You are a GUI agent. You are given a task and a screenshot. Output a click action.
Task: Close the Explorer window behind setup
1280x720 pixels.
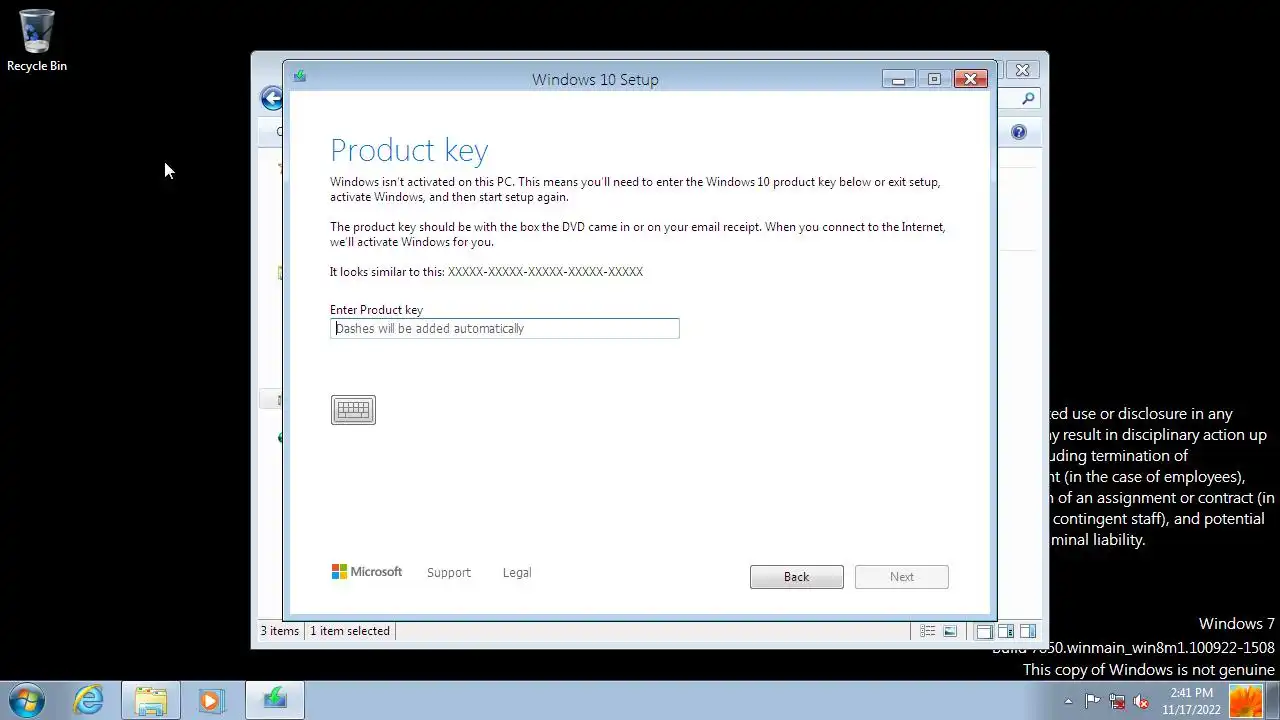(x=1022, y=70)
